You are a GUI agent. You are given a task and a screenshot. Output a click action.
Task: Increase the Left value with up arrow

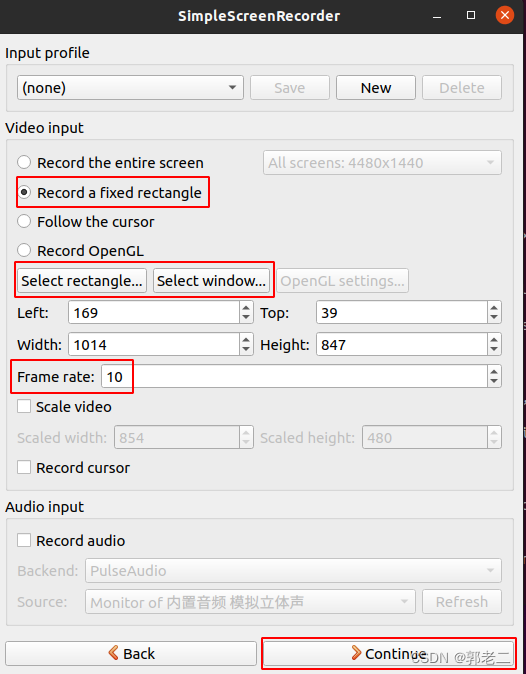pos(246,307)
